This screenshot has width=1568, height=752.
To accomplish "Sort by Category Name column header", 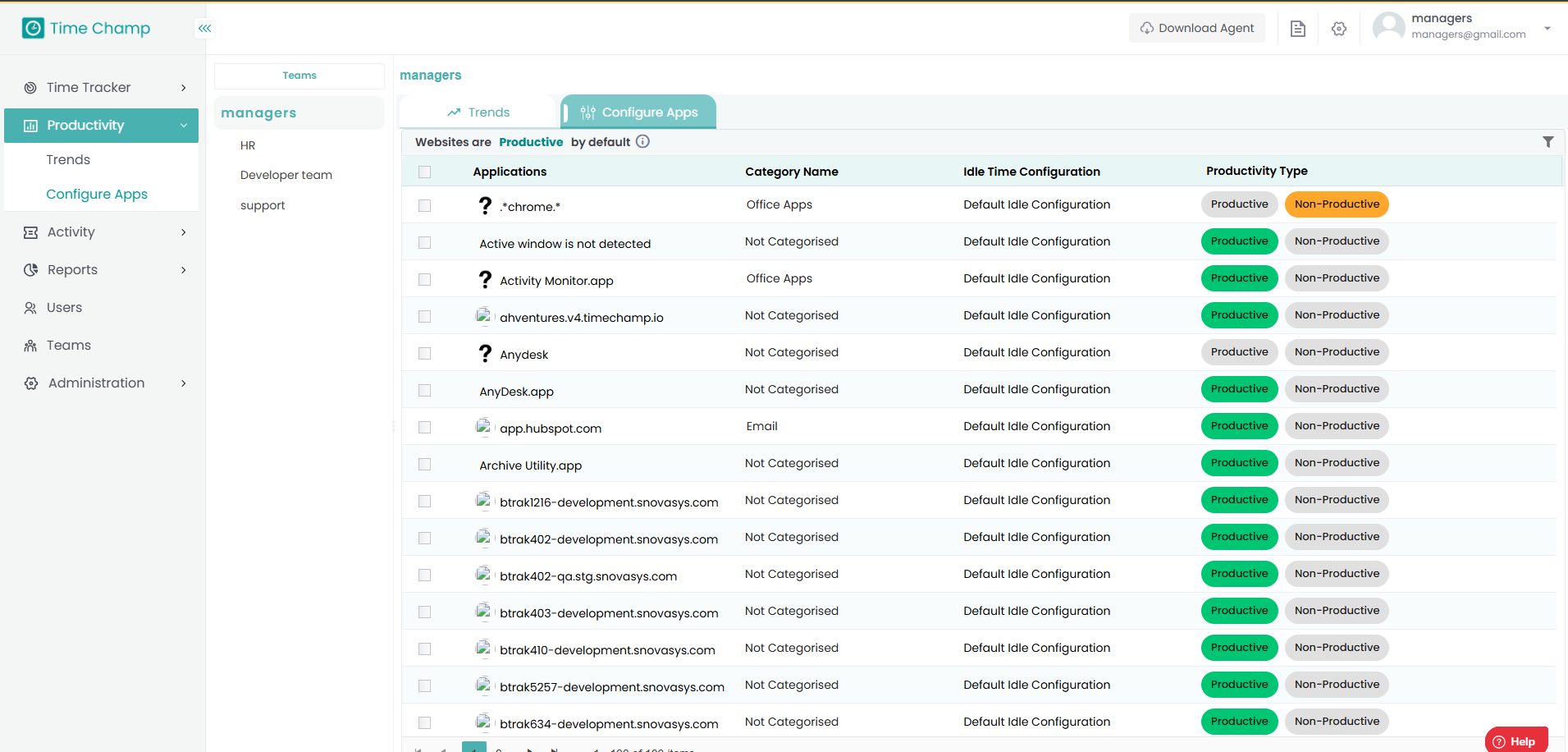I will click(x=792, y=172).
